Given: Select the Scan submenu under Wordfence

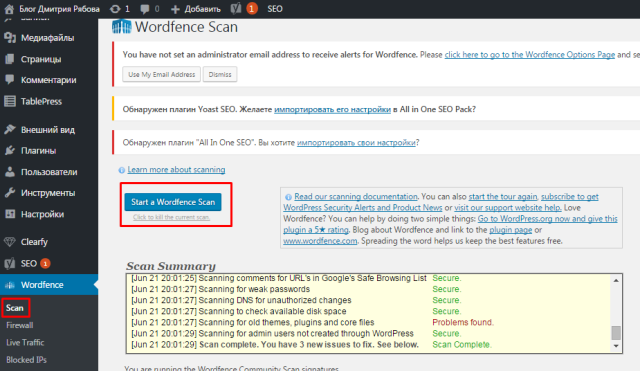Looking at the screenshot, I should click(15, 308).
